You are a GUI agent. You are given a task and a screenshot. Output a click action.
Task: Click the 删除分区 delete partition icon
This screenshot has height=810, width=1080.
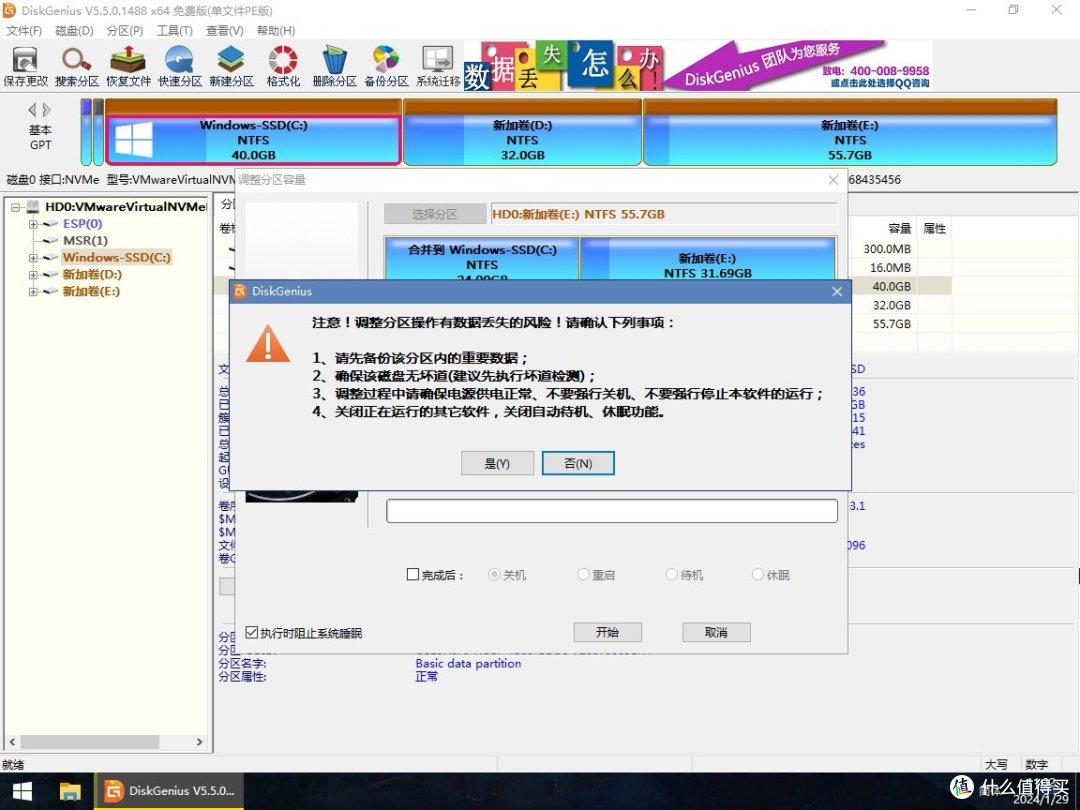(x=335, y=67)
